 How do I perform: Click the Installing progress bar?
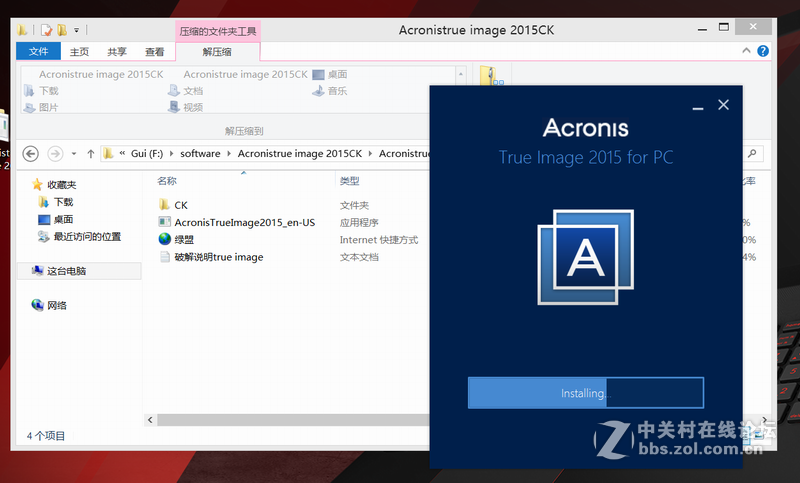pyautogui.click(x=585, y=393)
